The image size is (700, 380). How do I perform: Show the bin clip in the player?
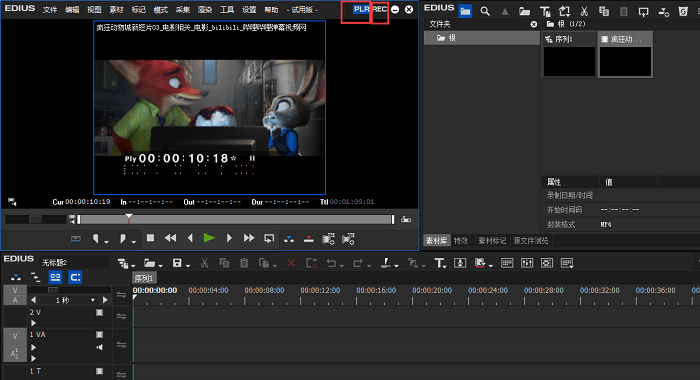[x=643, y=11]
